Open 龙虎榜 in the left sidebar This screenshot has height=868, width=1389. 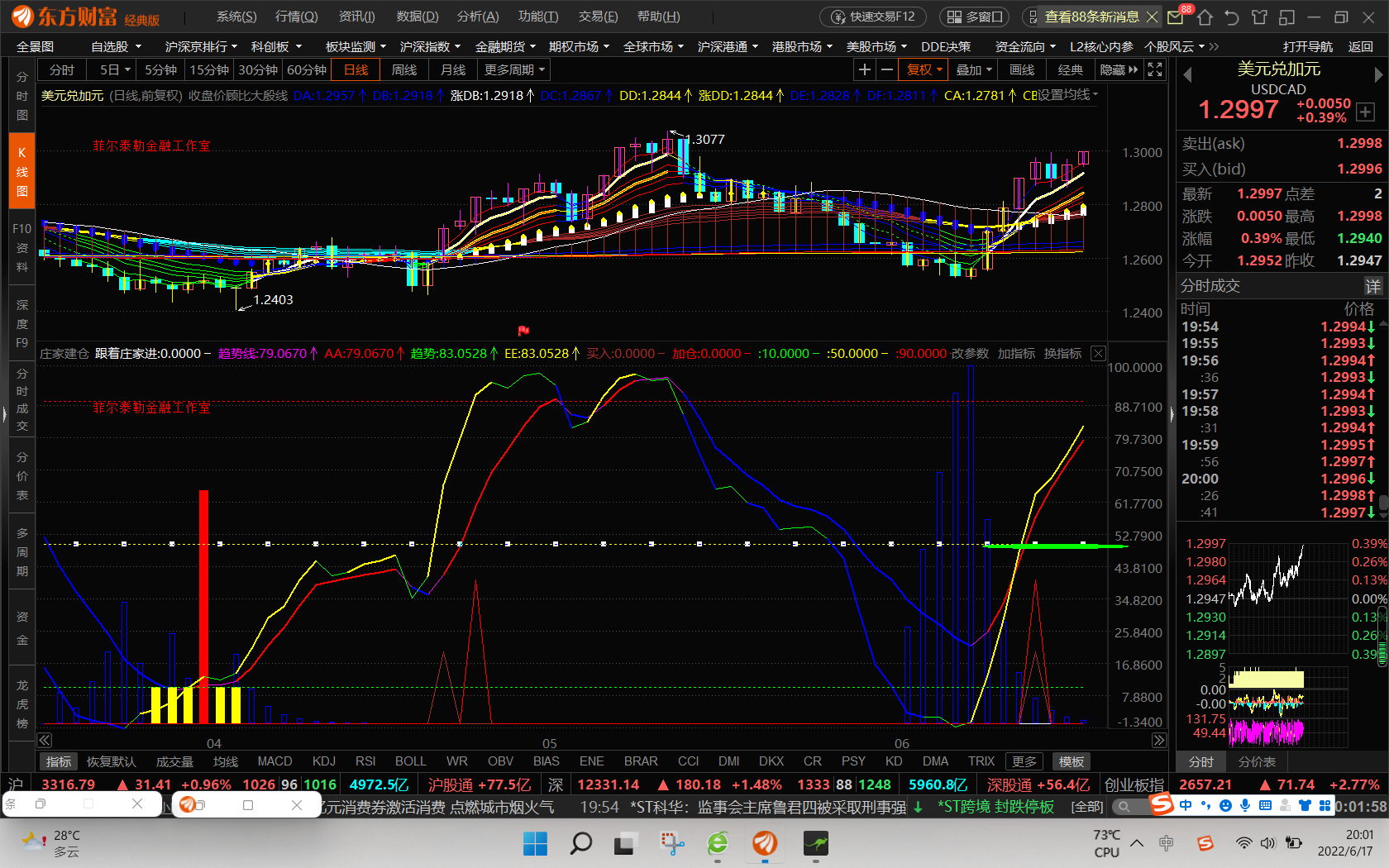21,703
